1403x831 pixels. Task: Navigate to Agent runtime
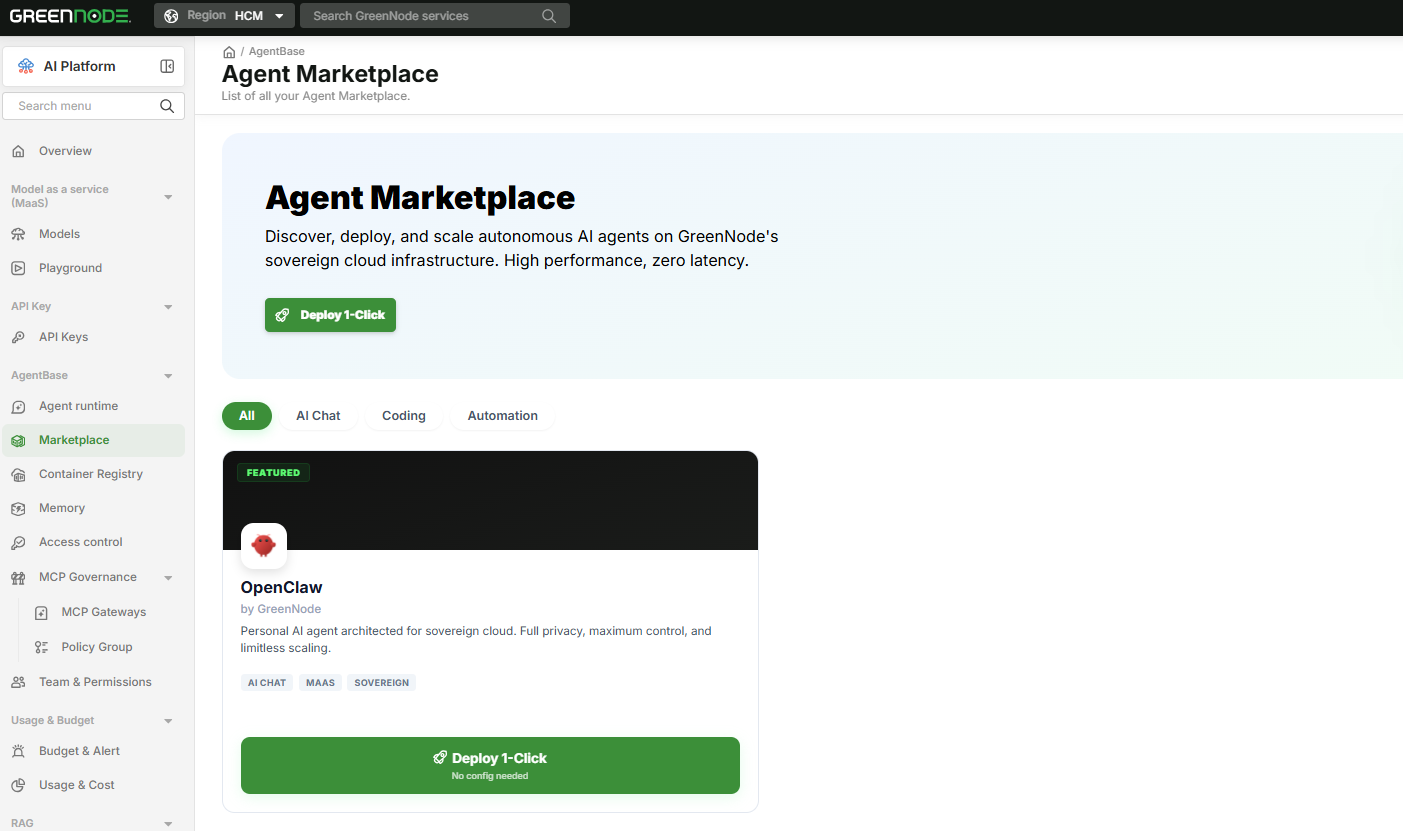[x=94, y=406]
